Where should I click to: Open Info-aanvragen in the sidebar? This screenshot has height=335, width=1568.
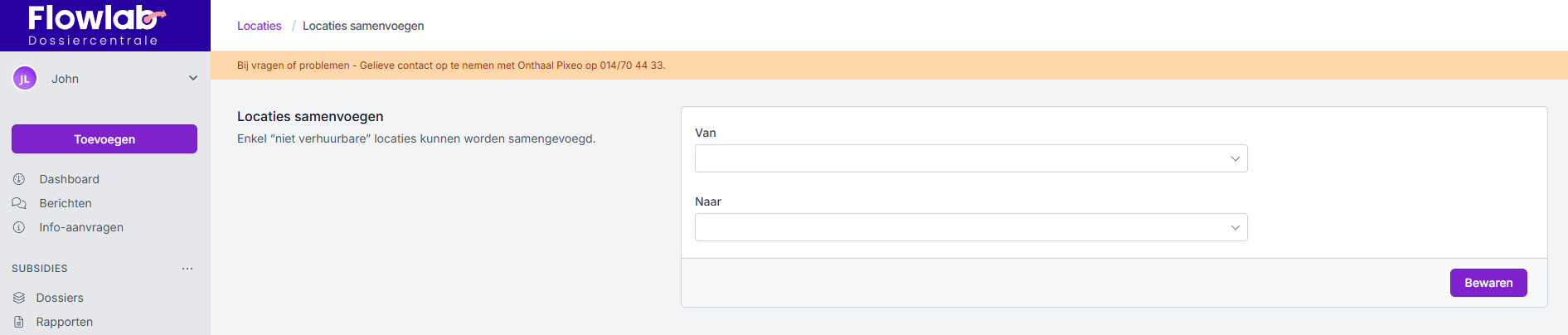(x=81, y=227)
